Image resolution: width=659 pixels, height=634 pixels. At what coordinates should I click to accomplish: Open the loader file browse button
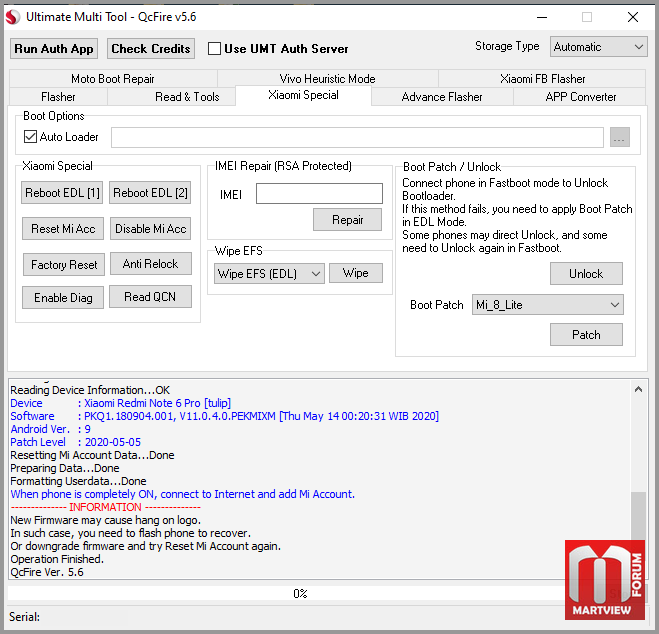click(x=619, y=137)
